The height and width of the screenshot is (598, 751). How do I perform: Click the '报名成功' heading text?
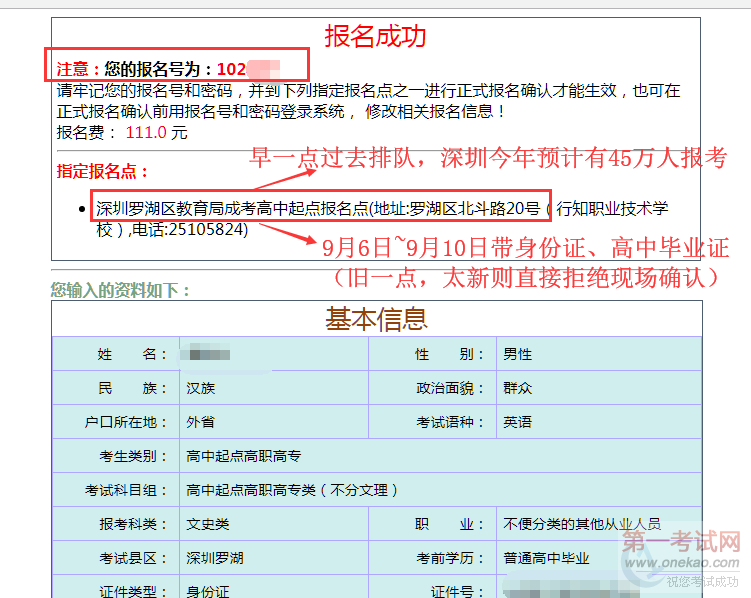coord(376,36)
